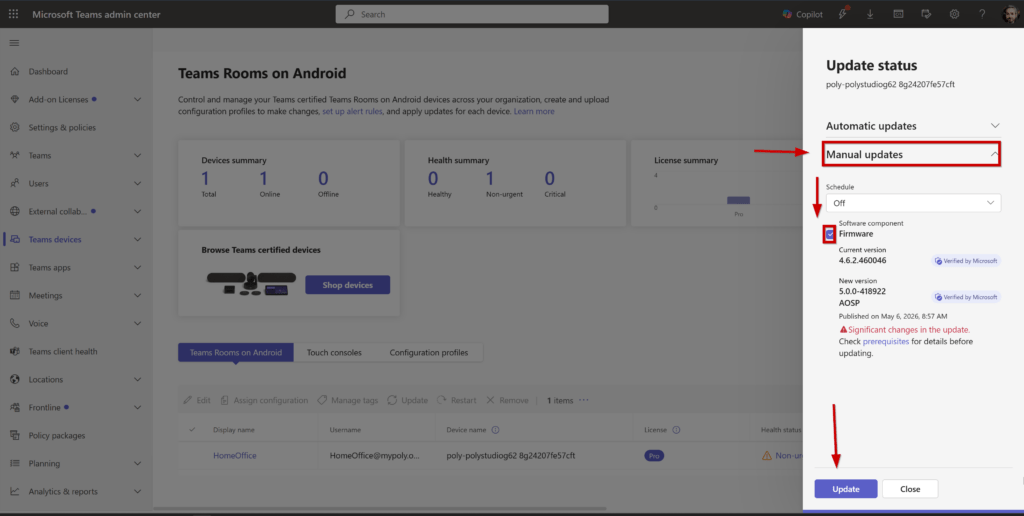Image resolution: width=1024 pixels, height=516 pixels.
Task: Uncheck the Firmware software component checkbox
Action: [x=829, y=234]
